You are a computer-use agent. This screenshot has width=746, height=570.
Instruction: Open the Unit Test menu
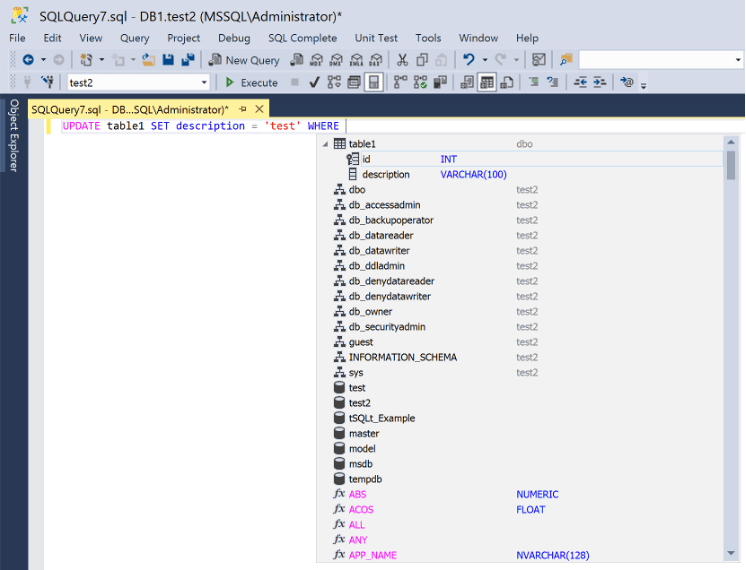[x=376, y=38]
